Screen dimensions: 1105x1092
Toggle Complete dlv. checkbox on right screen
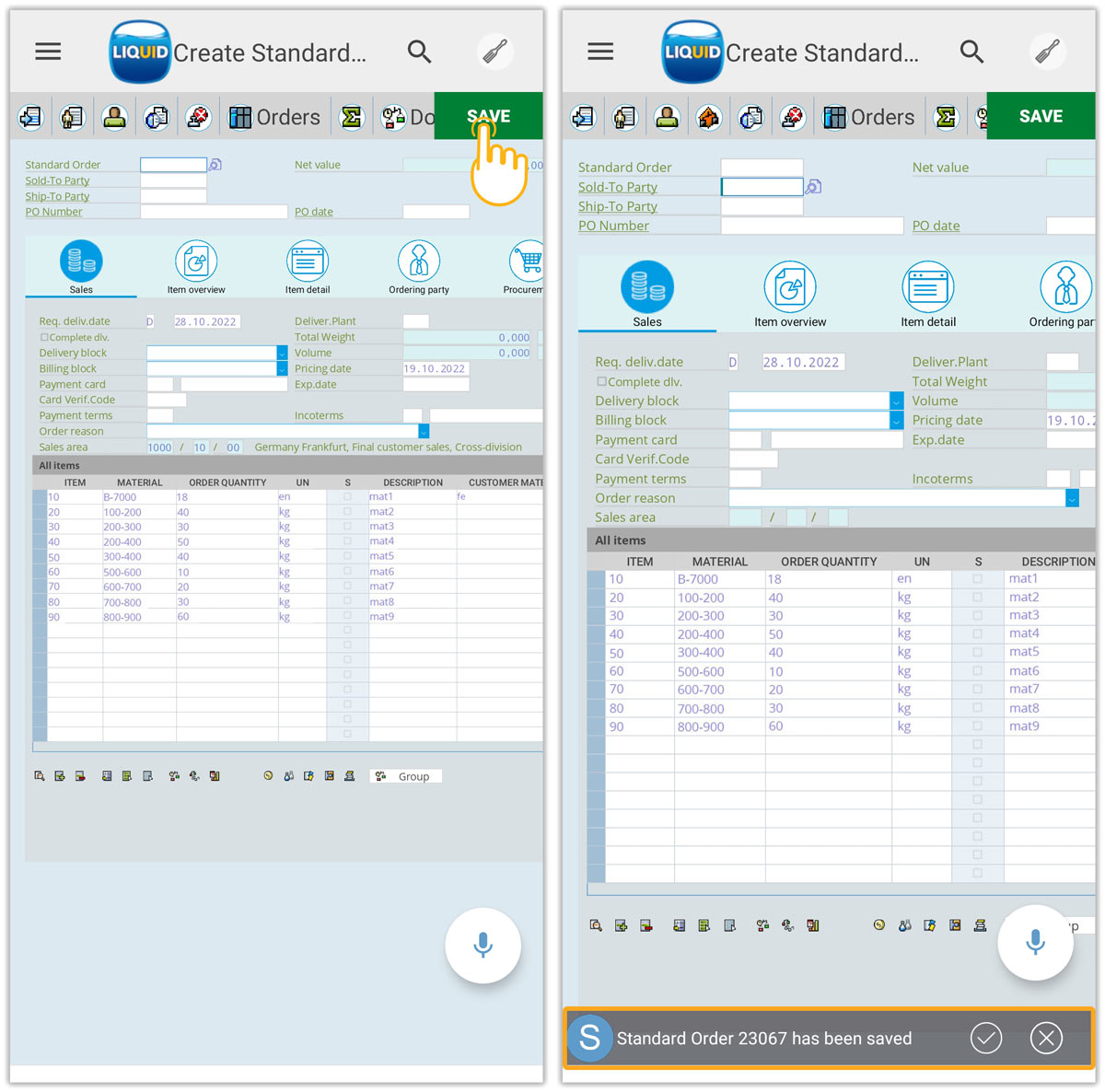point(601,381)
